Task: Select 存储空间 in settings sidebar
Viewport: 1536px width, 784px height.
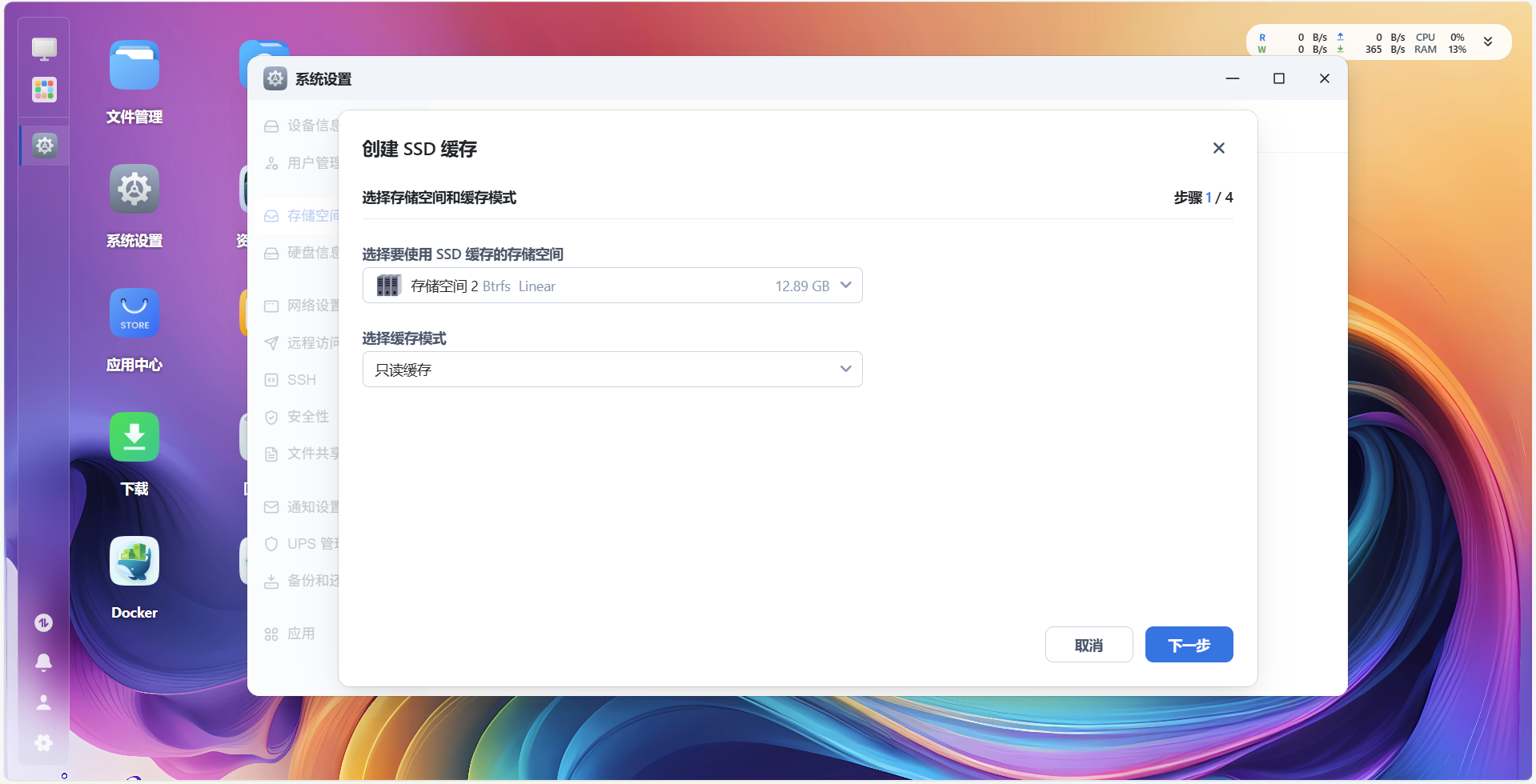Action: click(x=302, y=216)
